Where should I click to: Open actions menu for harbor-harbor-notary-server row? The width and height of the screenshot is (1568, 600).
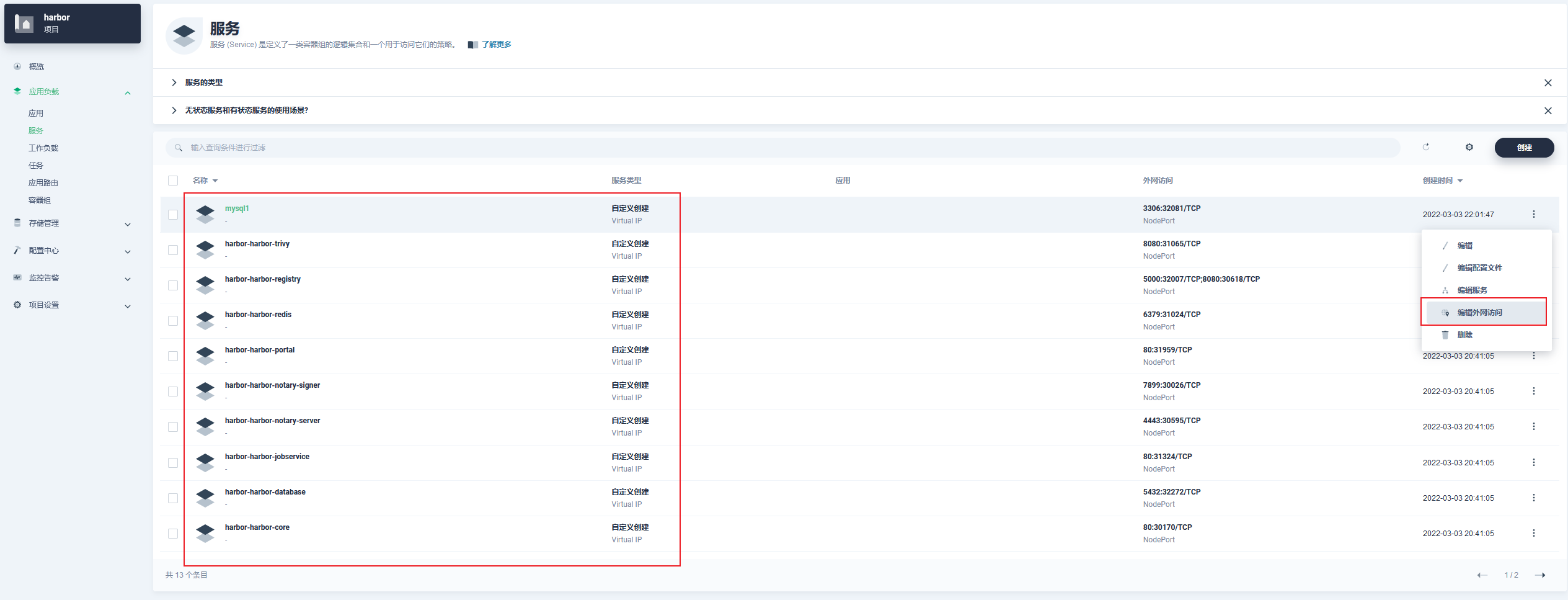tap(1534, 426)
